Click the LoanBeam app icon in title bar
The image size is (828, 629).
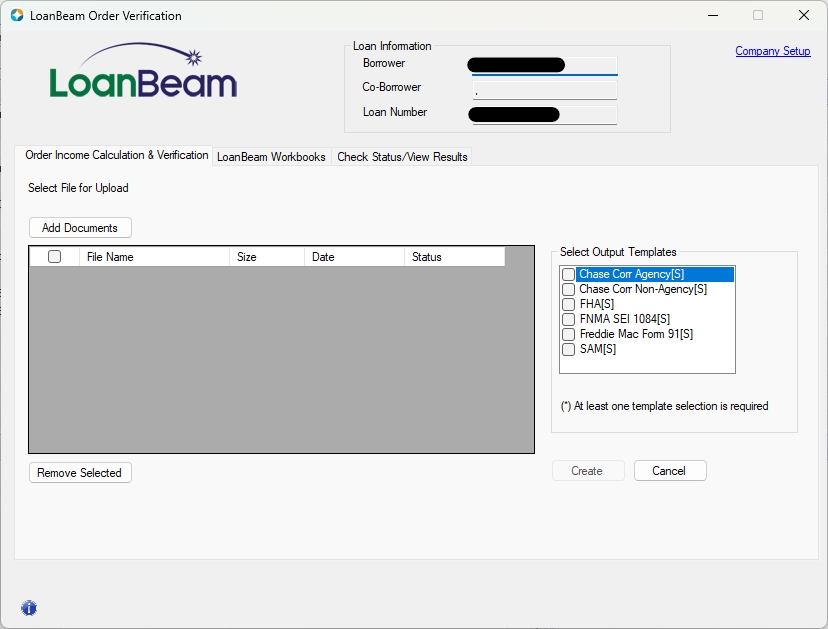point(16,16)
